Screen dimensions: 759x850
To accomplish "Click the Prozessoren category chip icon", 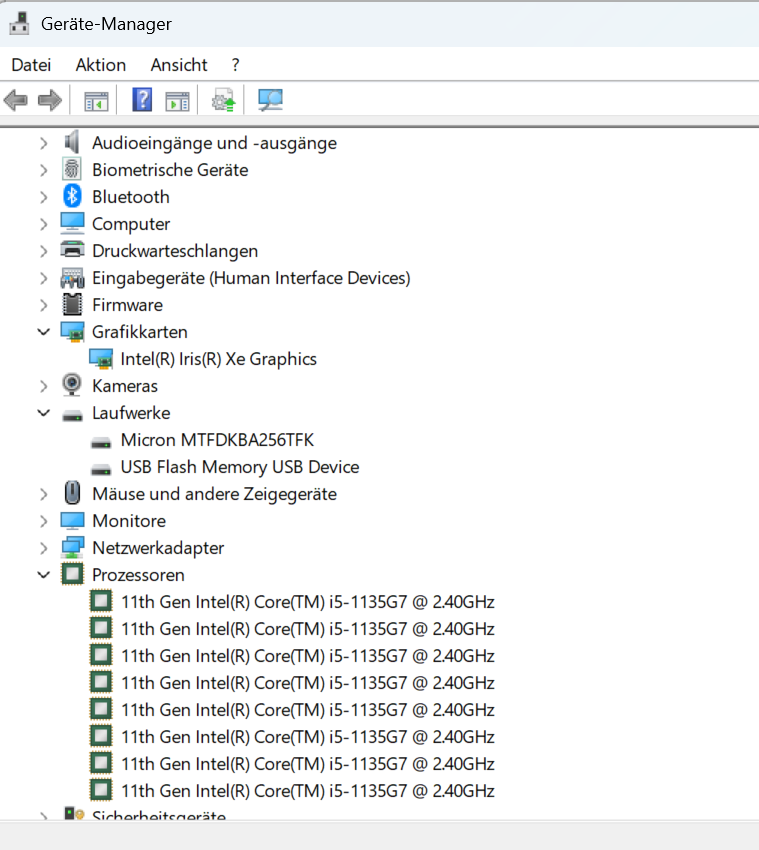I will click(x=72, y=574).
